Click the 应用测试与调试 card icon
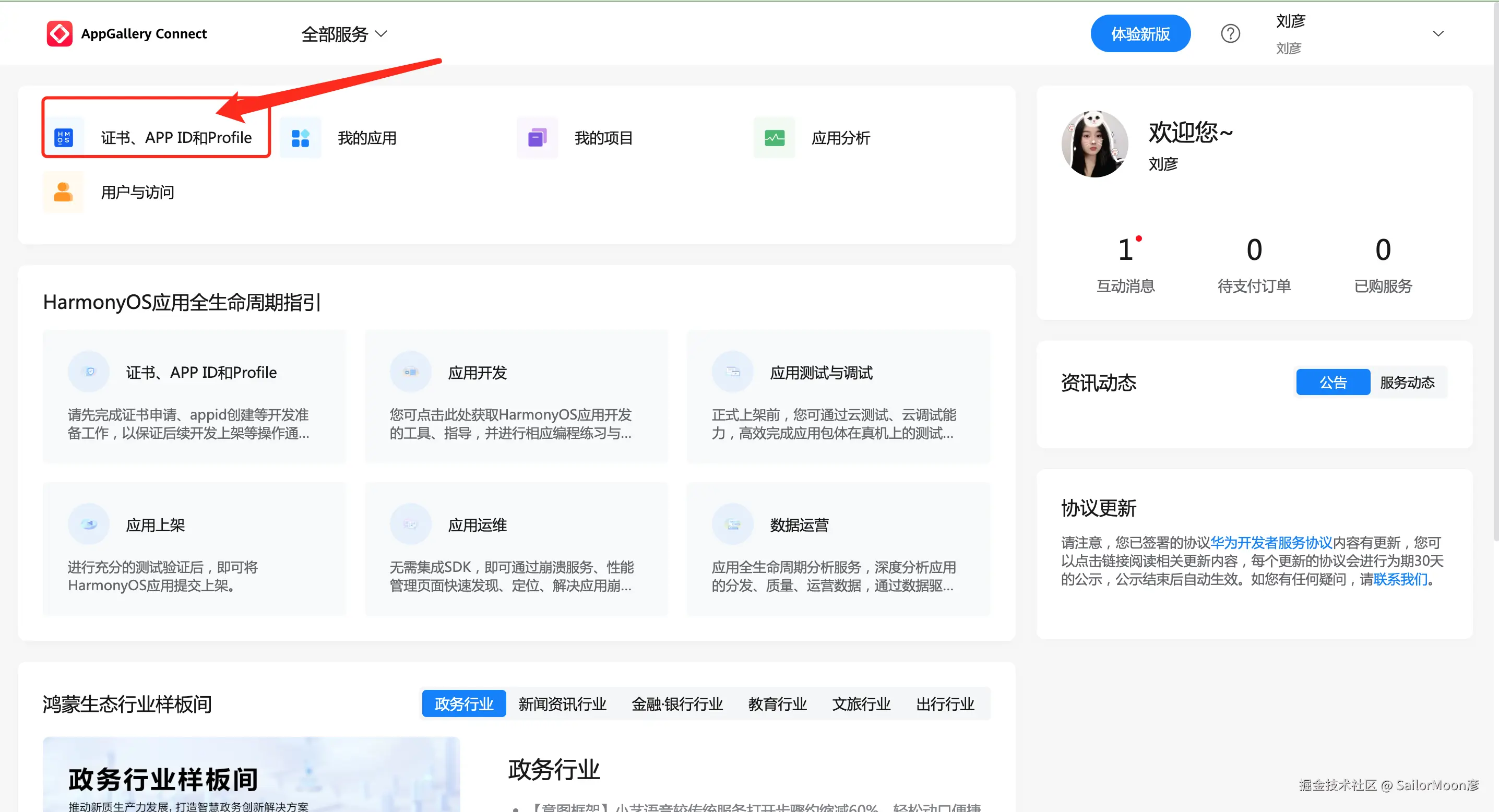1499x812 pixels. (732, 371)
